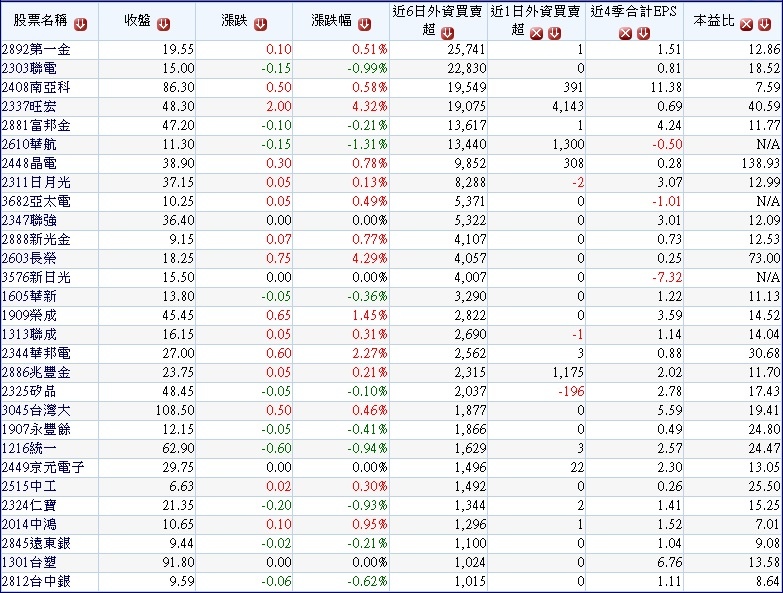The height and width of the screenshot is (593, 783).
Task: Select stock 1909榮成
Action: click(x=29, y=315)
